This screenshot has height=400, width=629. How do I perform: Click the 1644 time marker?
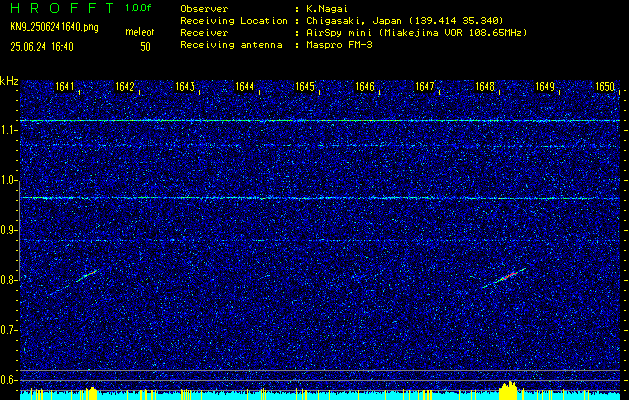245,87
